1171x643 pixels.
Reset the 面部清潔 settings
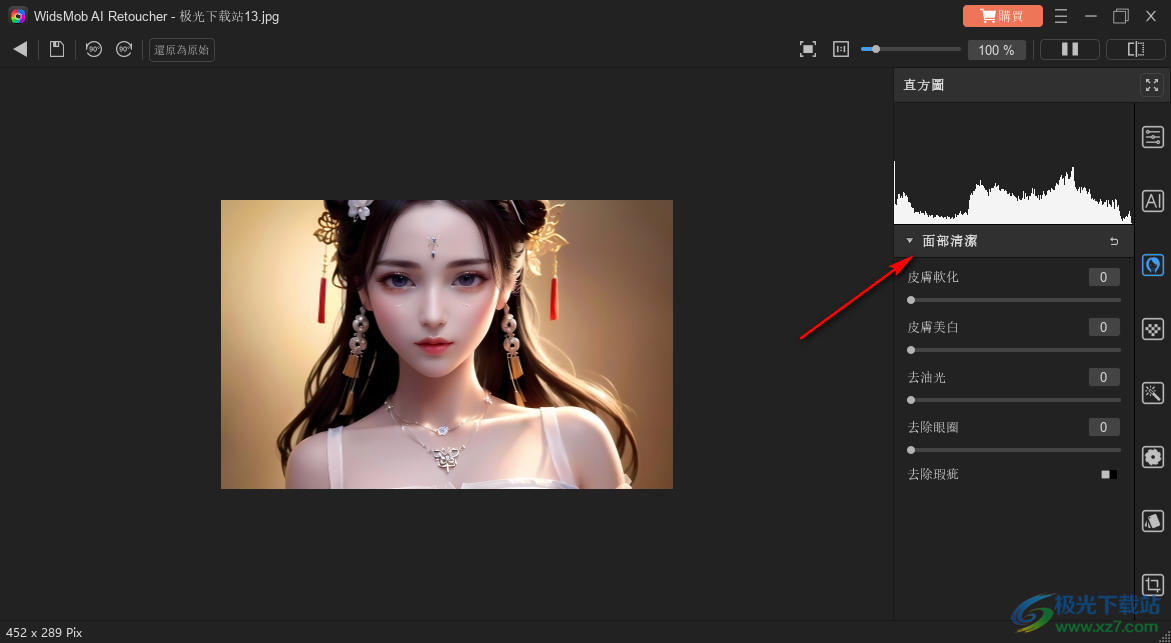(1113, 241)
